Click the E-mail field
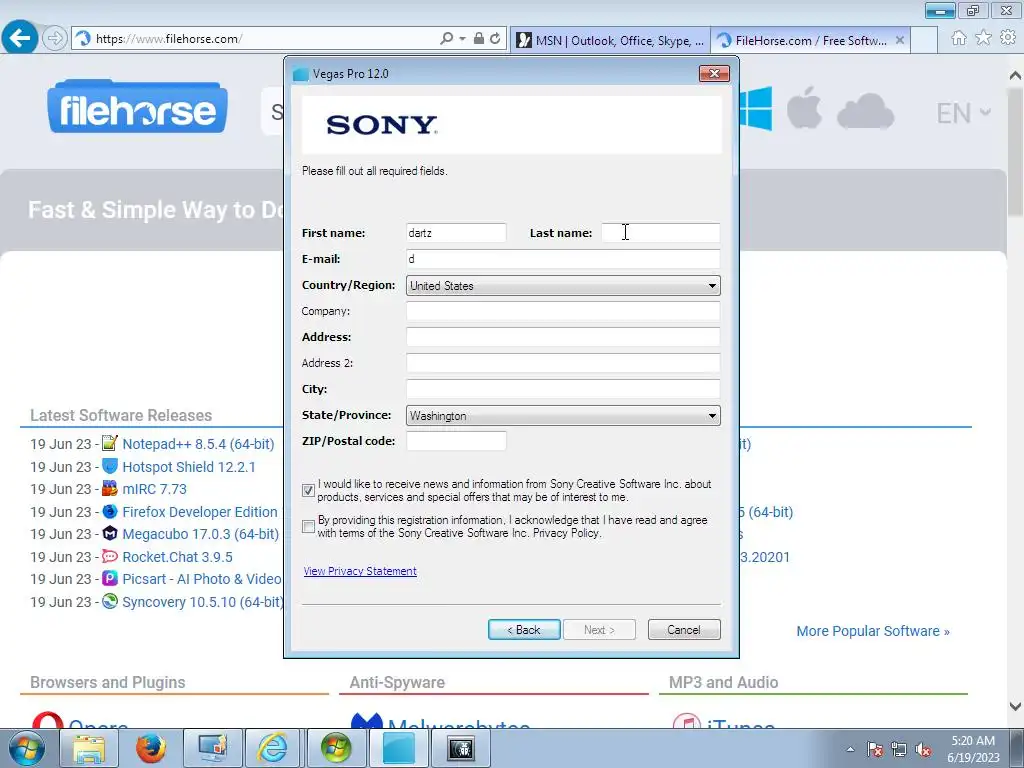 coord(563,259)
